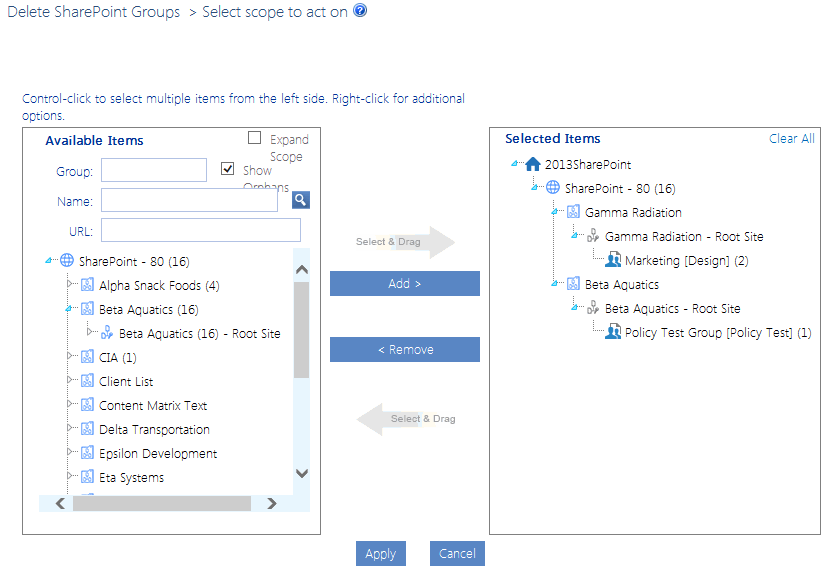Click the globe icon for SharePoint - 80 in Available Items
The height and width of the screenshot is (571, 831).
click(x=67, y=261)
